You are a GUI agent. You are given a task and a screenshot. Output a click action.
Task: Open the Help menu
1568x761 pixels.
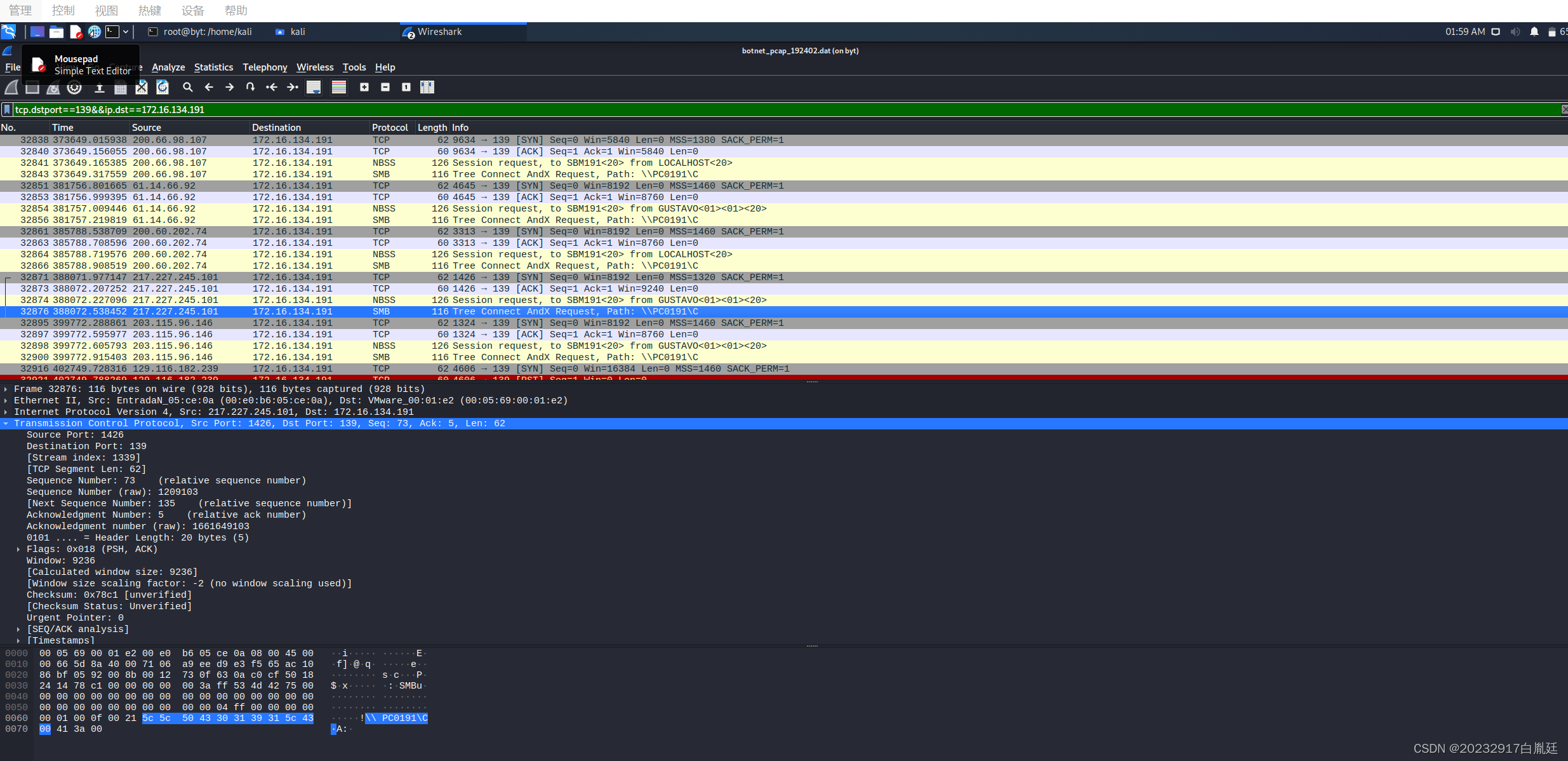pos(385,67)
